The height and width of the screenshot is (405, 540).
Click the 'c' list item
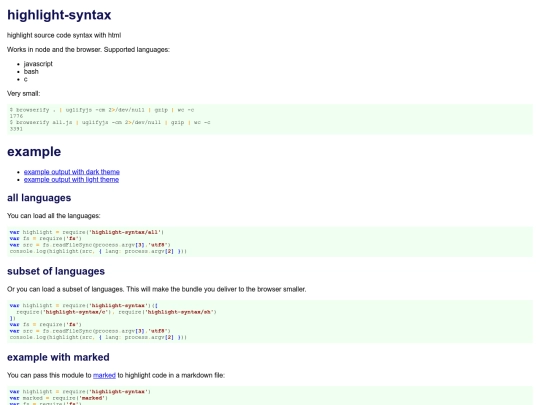click(25, 79)
